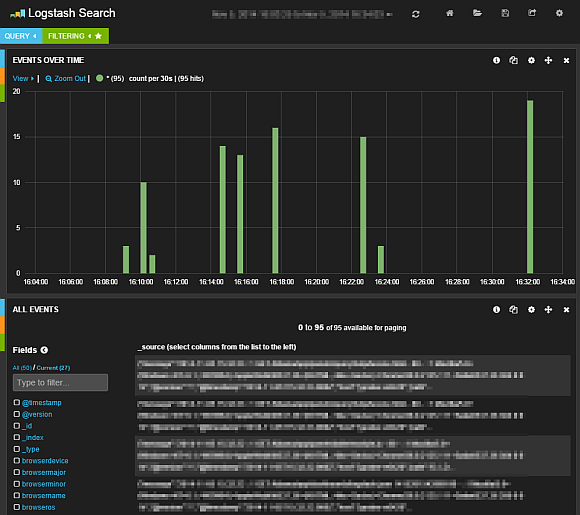Click the refresh icon in the top bar

tap(415, 14)
